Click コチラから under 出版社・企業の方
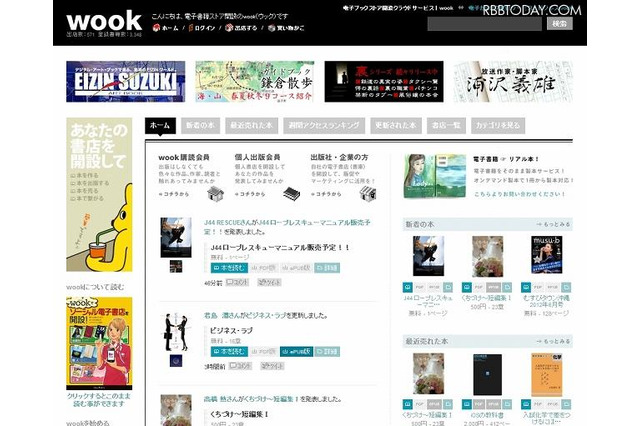 coord(326,194)
